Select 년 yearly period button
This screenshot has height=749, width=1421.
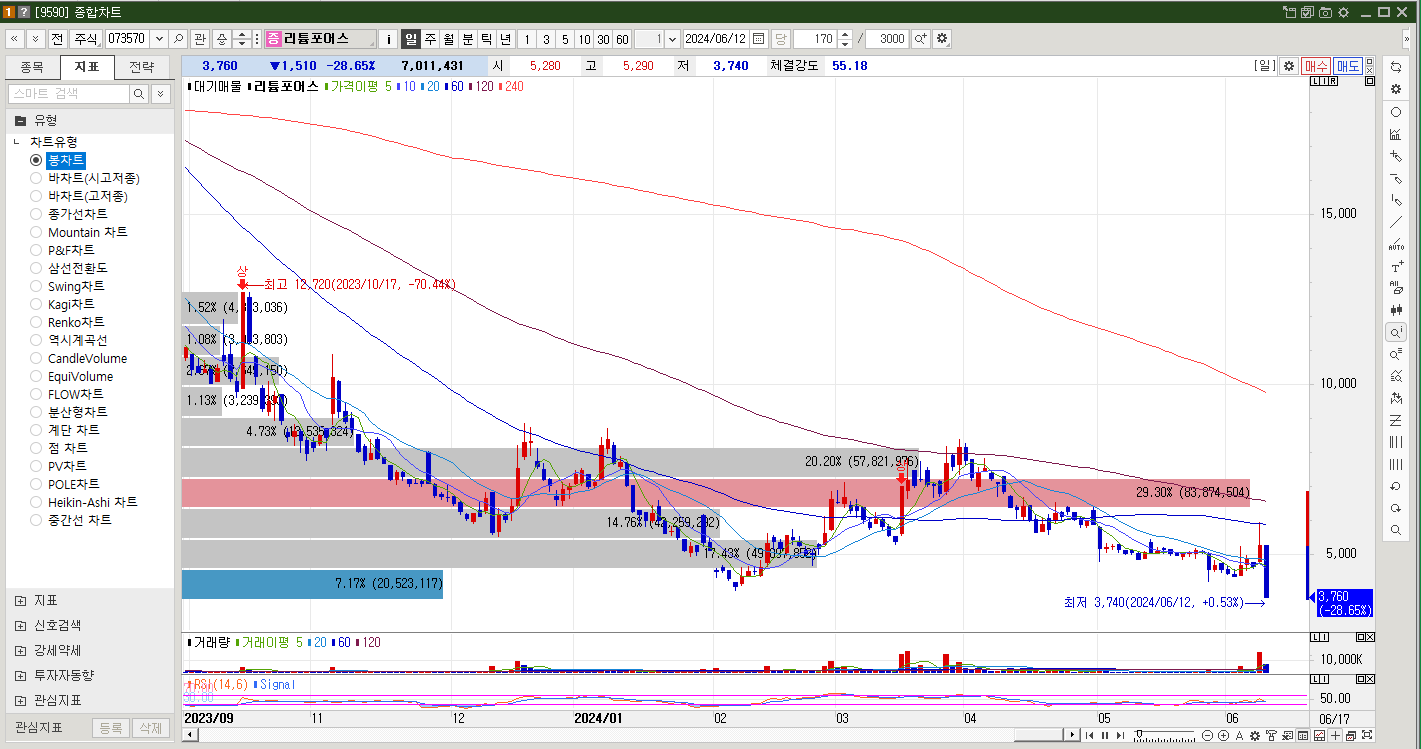tap(506, 39)
